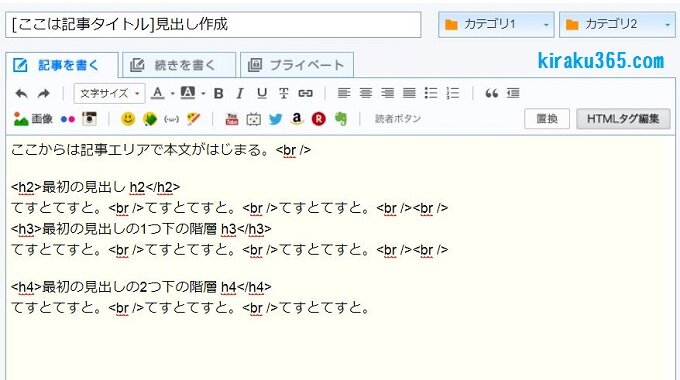Viewport: 680px width, 380px height.
Task: Align text left
Action: point(344,93)
